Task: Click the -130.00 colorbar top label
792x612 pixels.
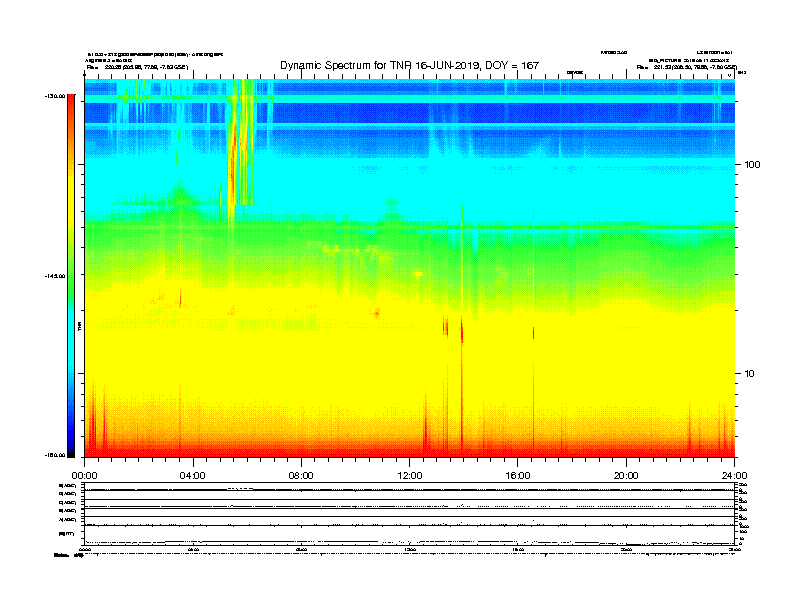Action: click(55, 95)
